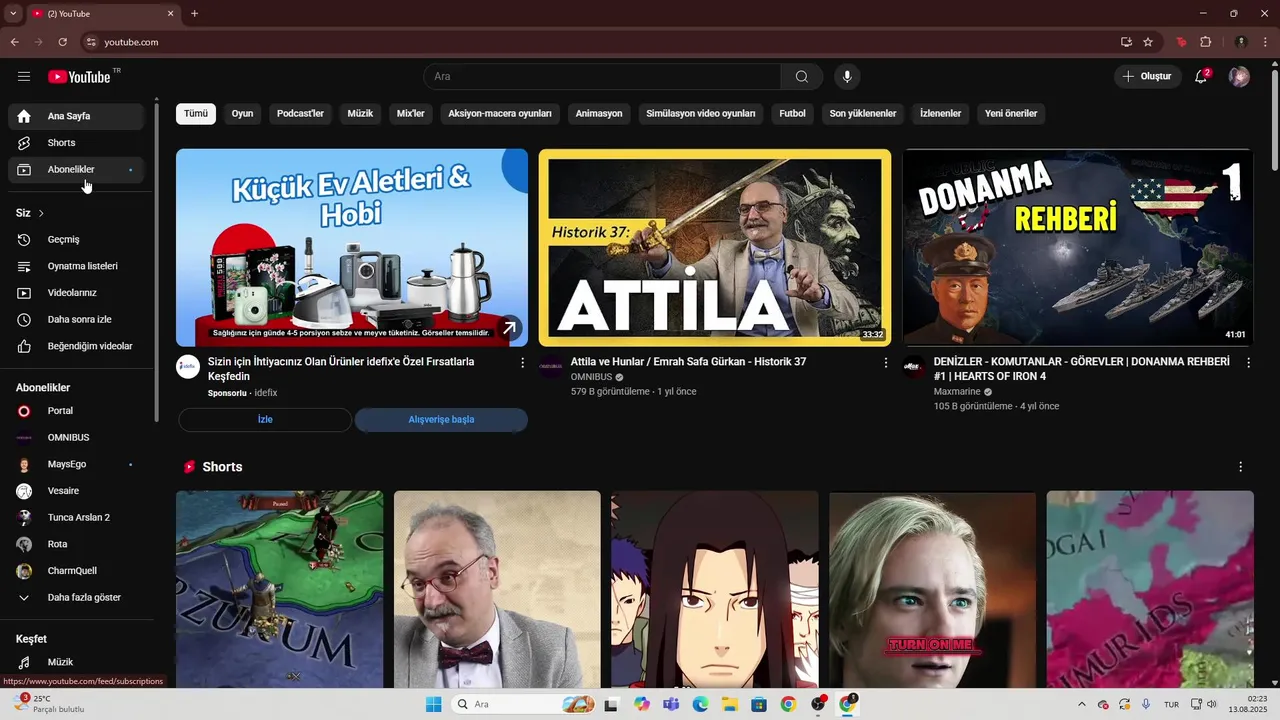Image resolution: width=1280 pixels, height=720 pixels.
Task: Open Abonelikler feed in sidebar
Action: click(x=76, y=170)
